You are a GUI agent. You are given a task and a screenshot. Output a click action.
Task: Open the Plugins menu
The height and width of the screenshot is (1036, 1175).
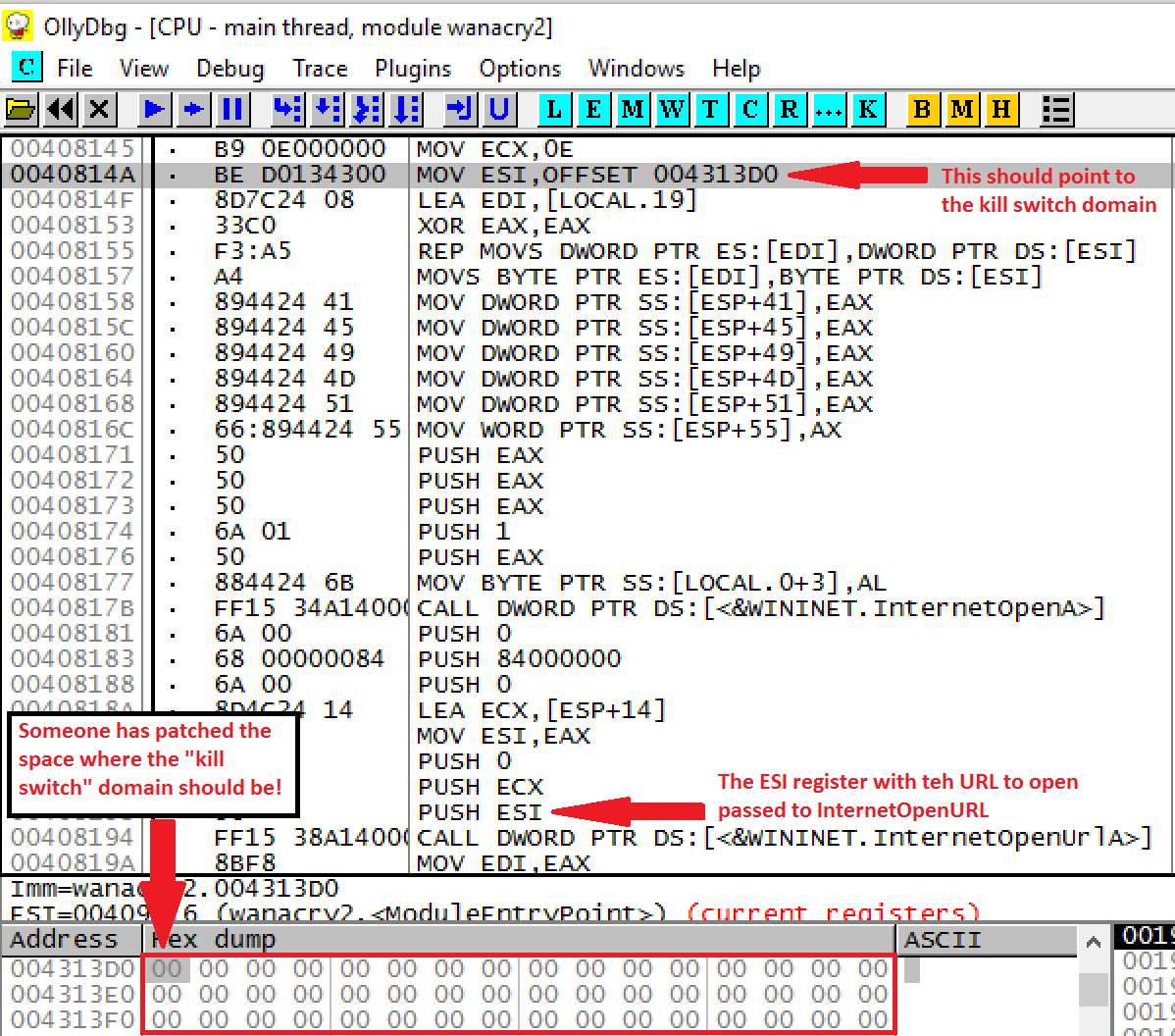pyautogui.click(x=413, y=69)
